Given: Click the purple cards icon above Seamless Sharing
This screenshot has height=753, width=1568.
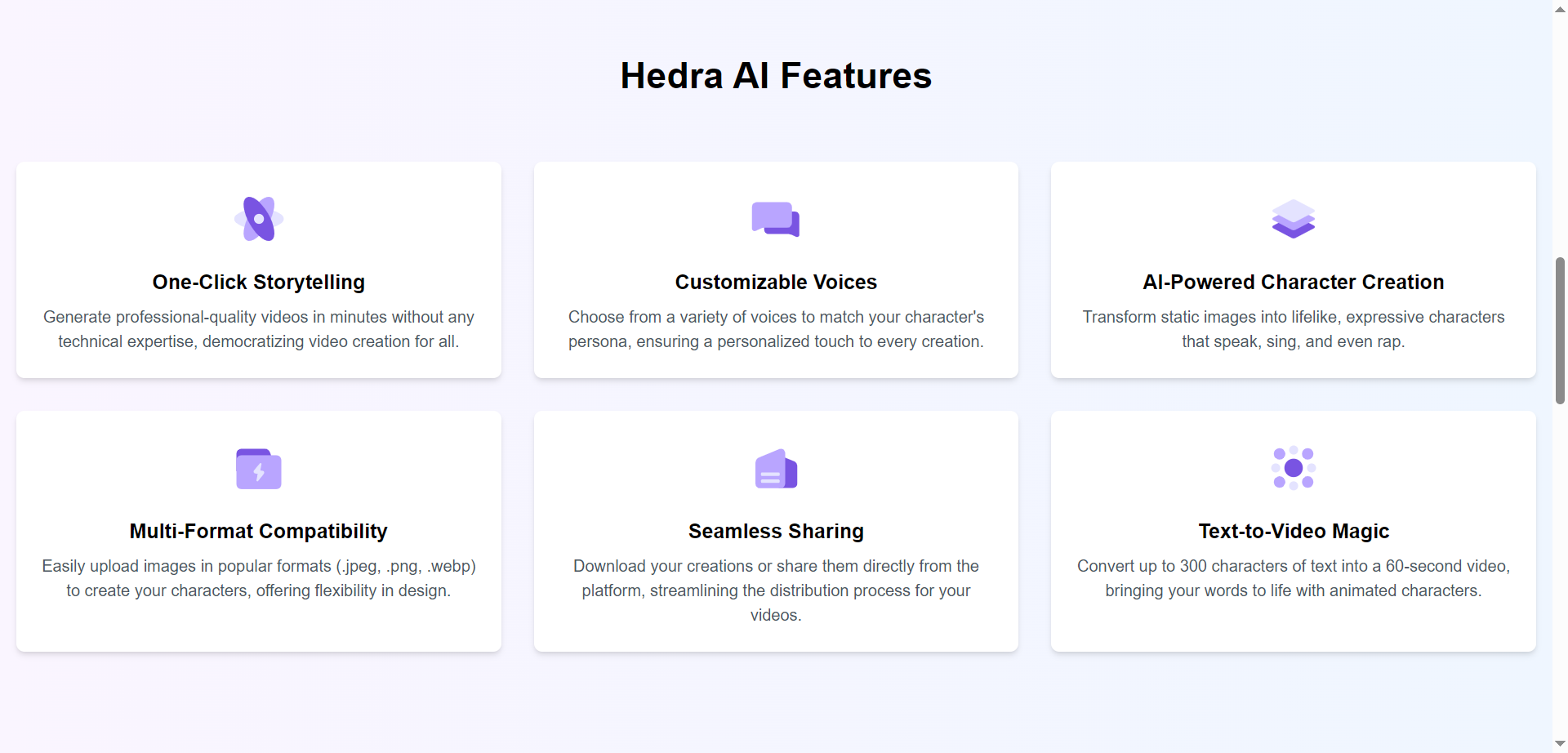Looking at the screenshot, I should pyautogui.click(x=776, y=469).
